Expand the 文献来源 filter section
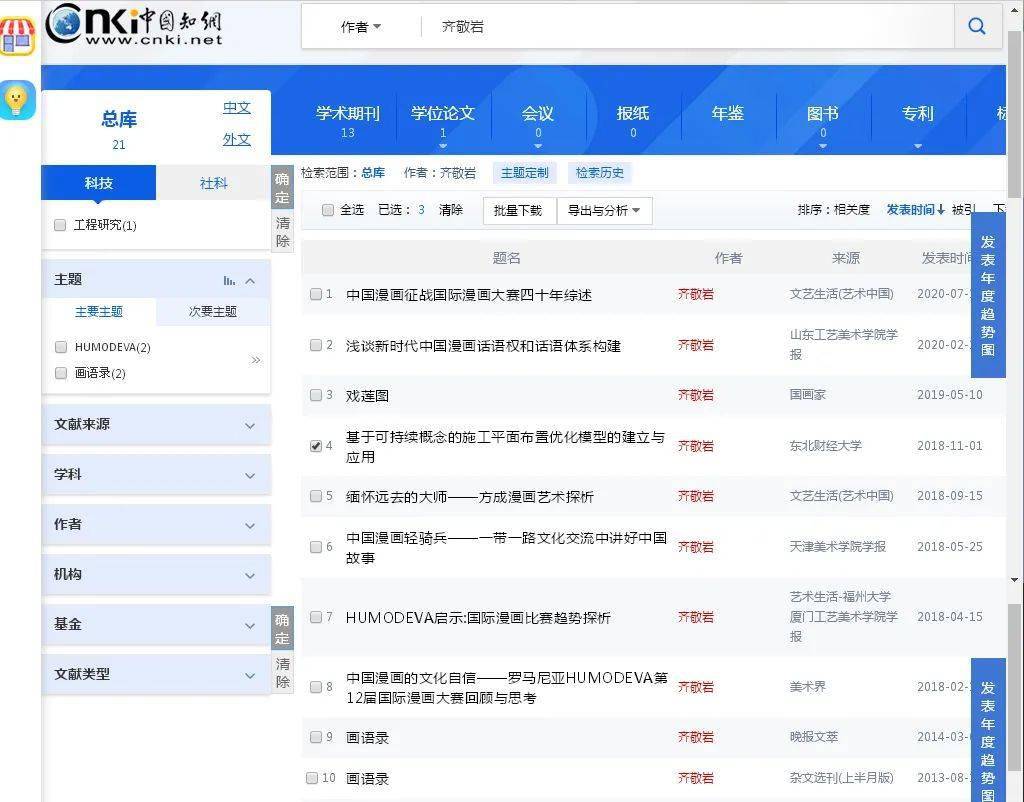Screen dimensions: 1024x802 click(x=156, y=425)
